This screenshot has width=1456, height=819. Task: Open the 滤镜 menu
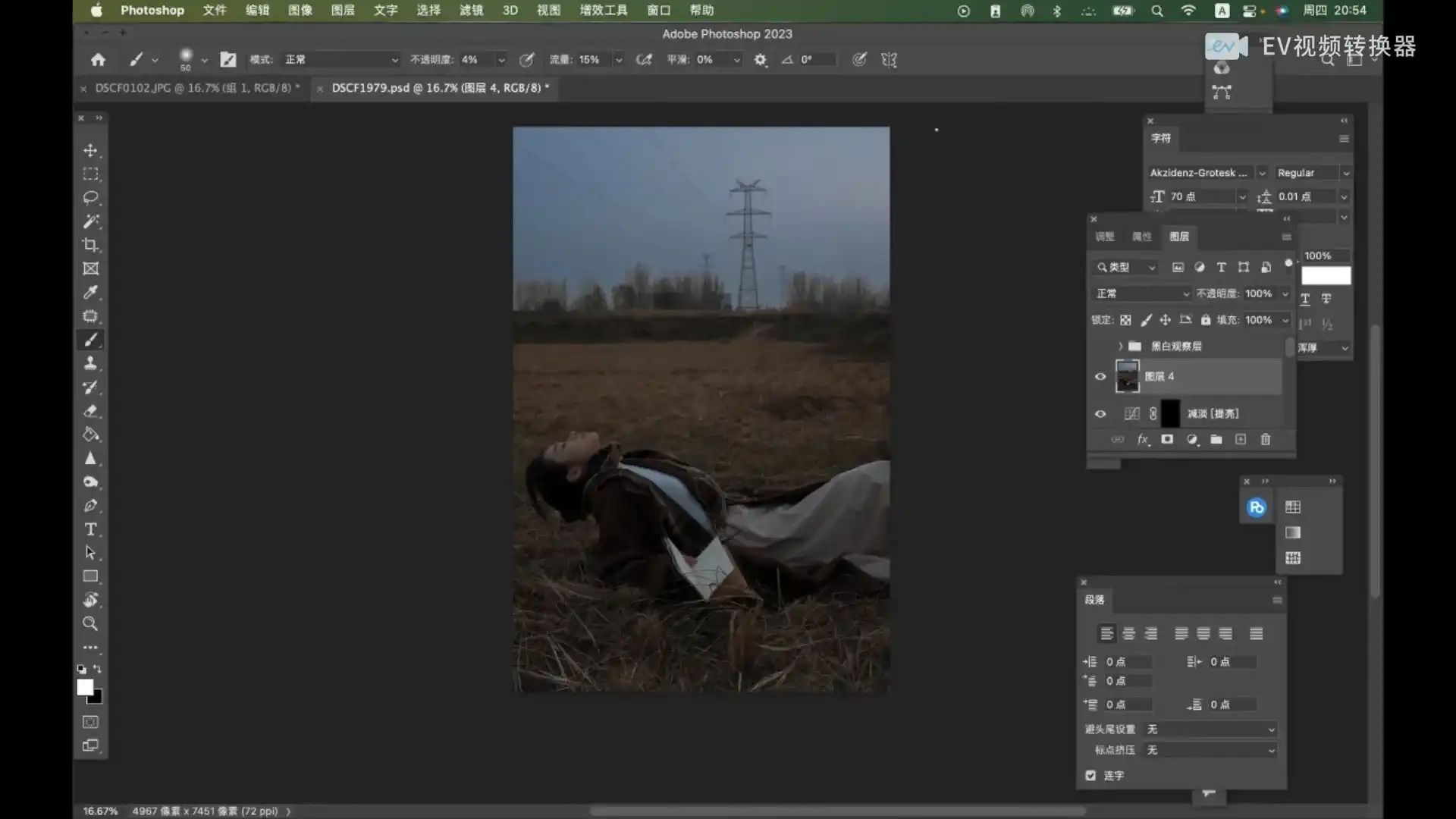click(x=471, y=11)
